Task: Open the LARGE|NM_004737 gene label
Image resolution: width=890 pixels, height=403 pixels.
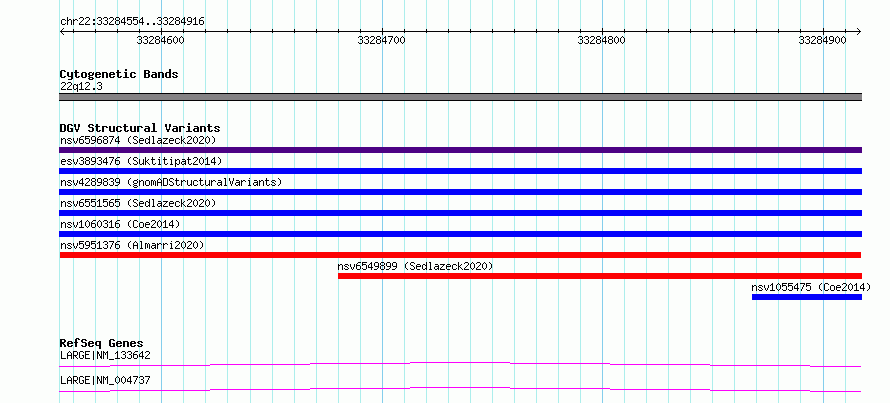Action: pyautogui.click(x=105, y=380)
